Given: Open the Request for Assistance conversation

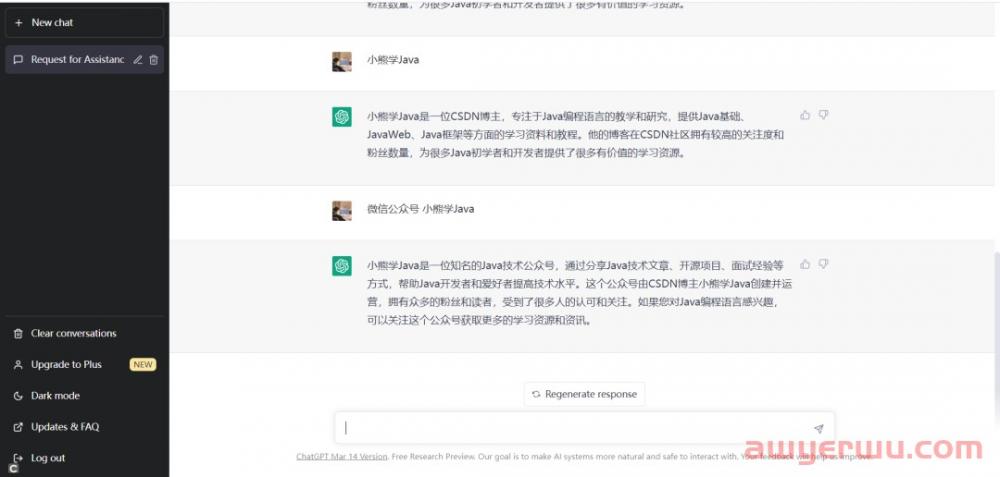Looking at the screenshot, I should (84, 59).
